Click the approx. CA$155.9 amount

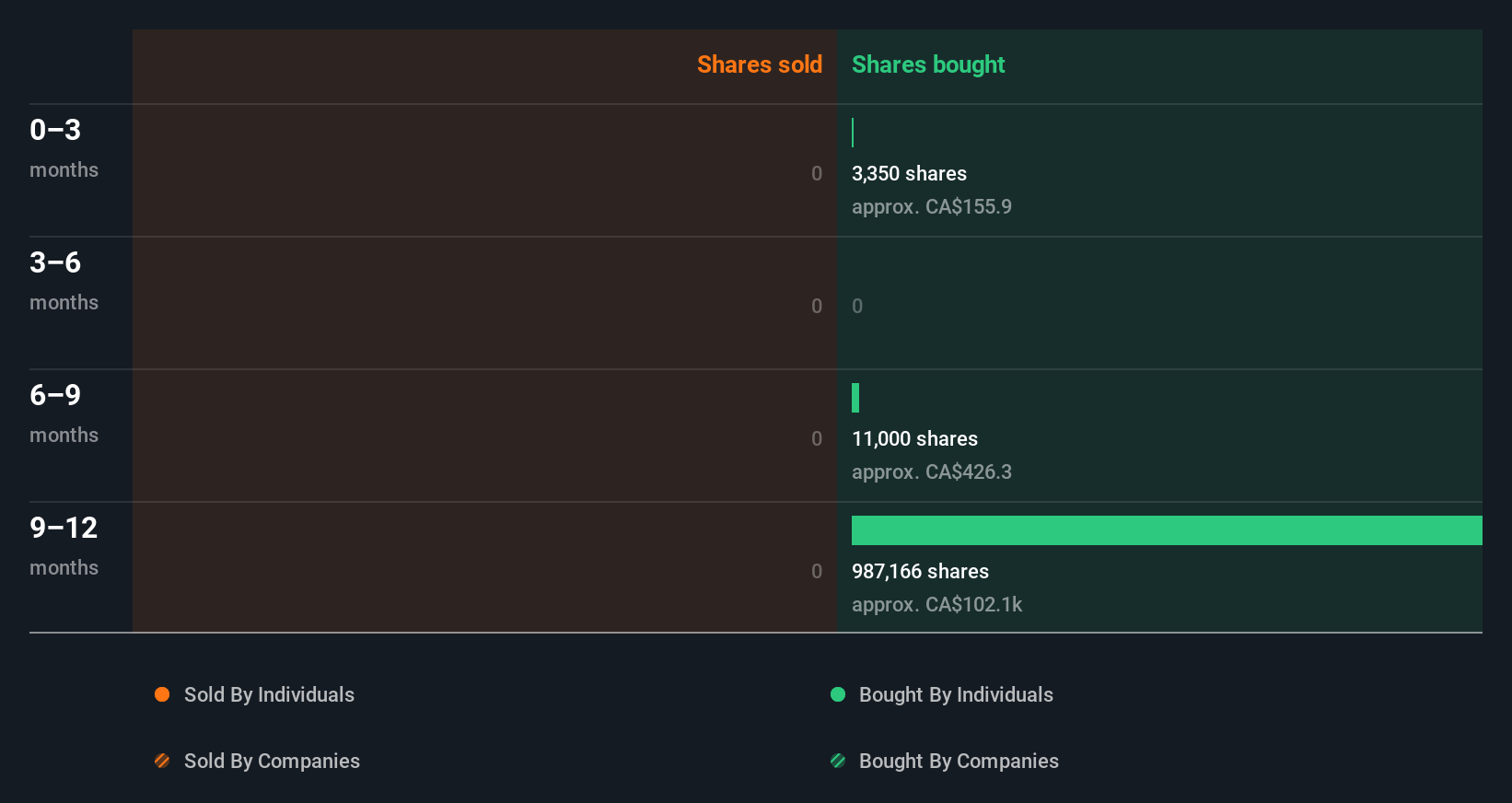[931, 206]
